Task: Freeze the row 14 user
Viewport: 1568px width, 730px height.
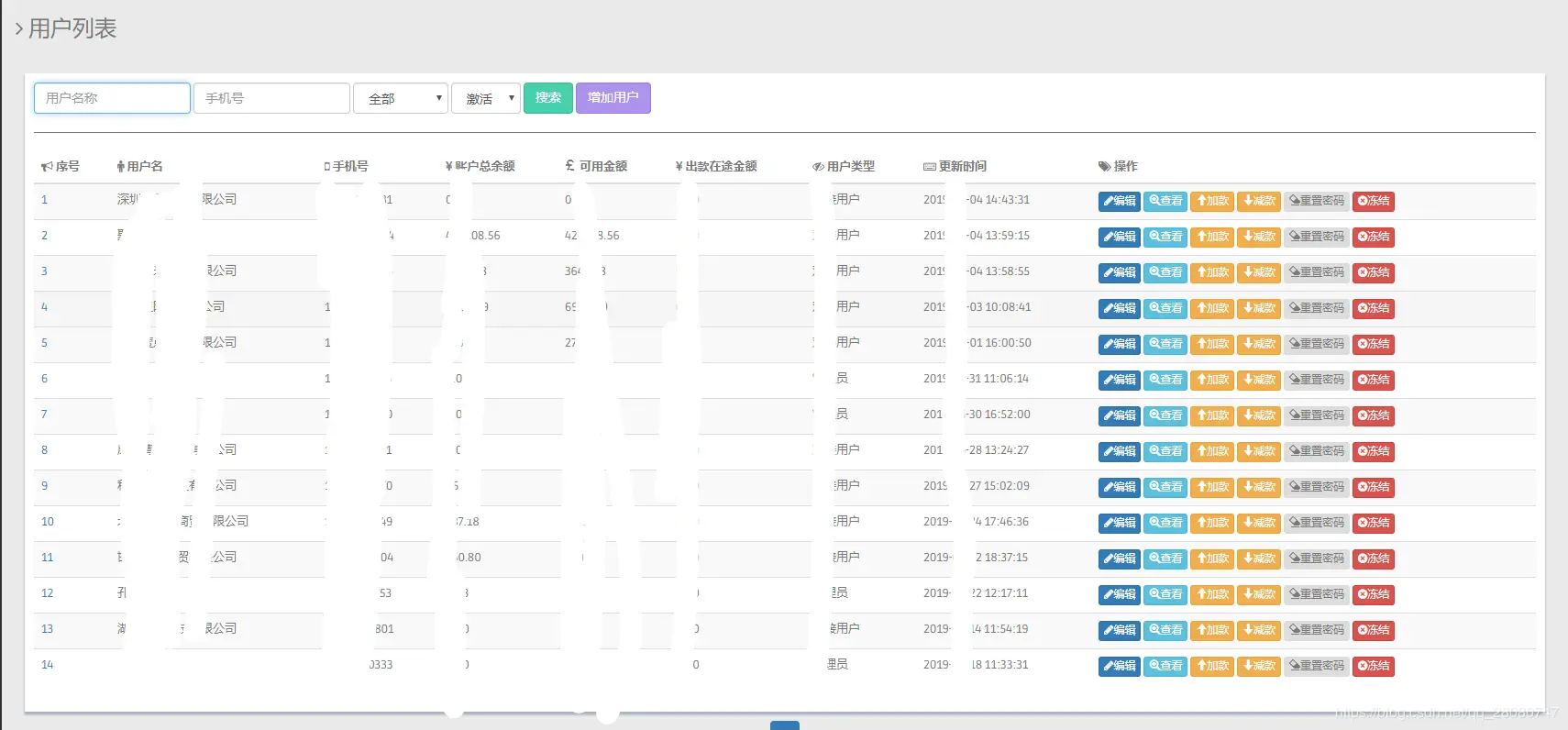Action: (x=1374, y=666)
